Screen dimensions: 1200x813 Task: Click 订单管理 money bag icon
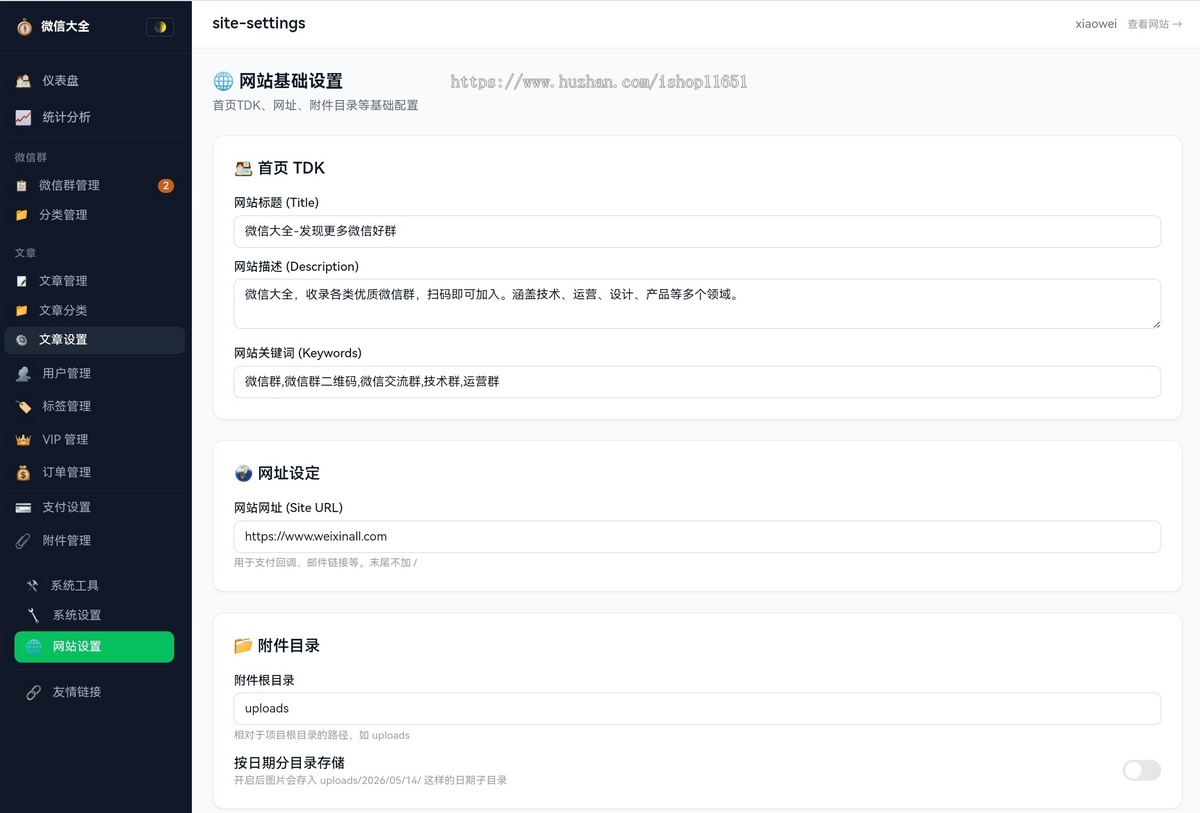[23, 472]
